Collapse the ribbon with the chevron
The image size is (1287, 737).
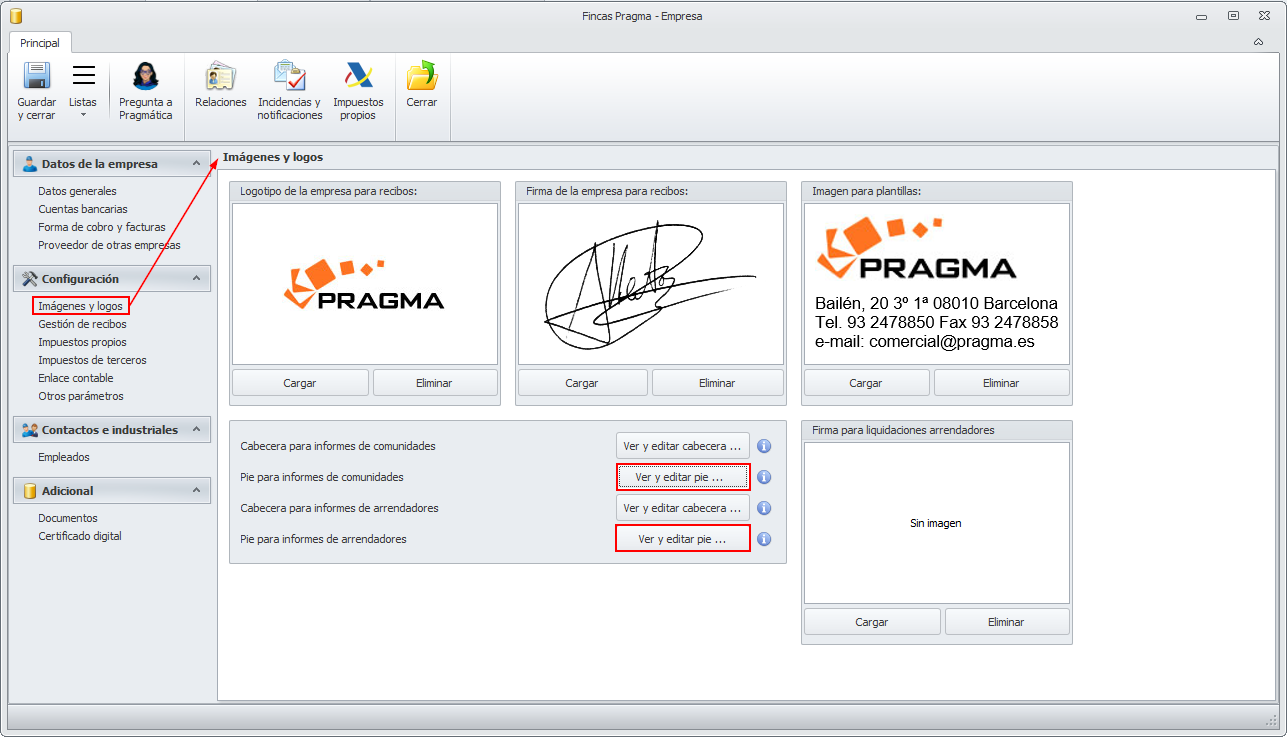[1258, 42]
